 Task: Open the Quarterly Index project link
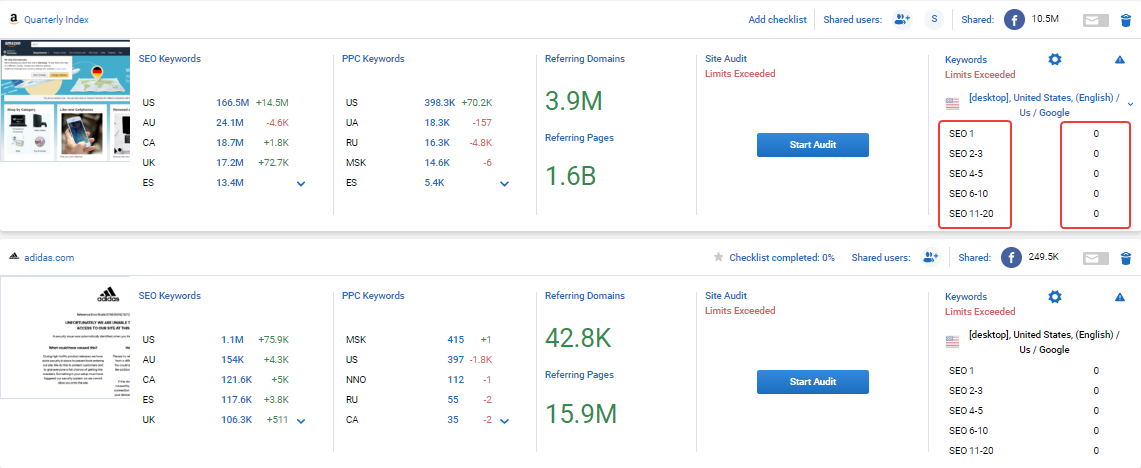[x=57, y=20]
